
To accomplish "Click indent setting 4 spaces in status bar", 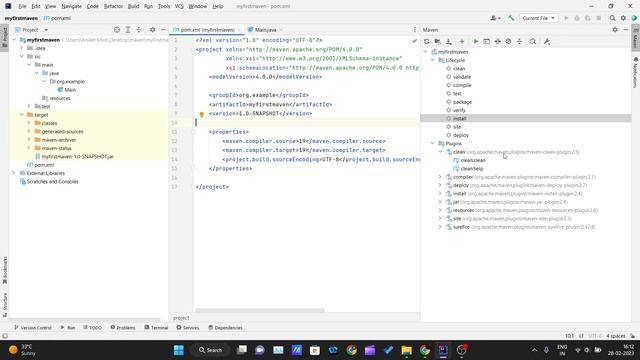I will tap(616, 336).
